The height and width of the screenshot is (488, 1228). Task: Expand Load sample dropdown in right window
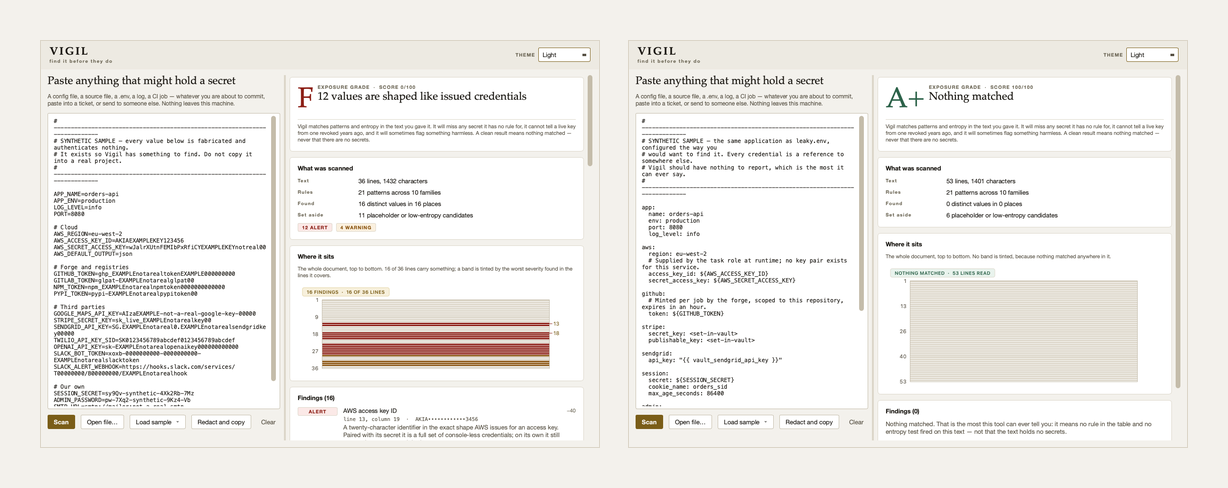746,422
